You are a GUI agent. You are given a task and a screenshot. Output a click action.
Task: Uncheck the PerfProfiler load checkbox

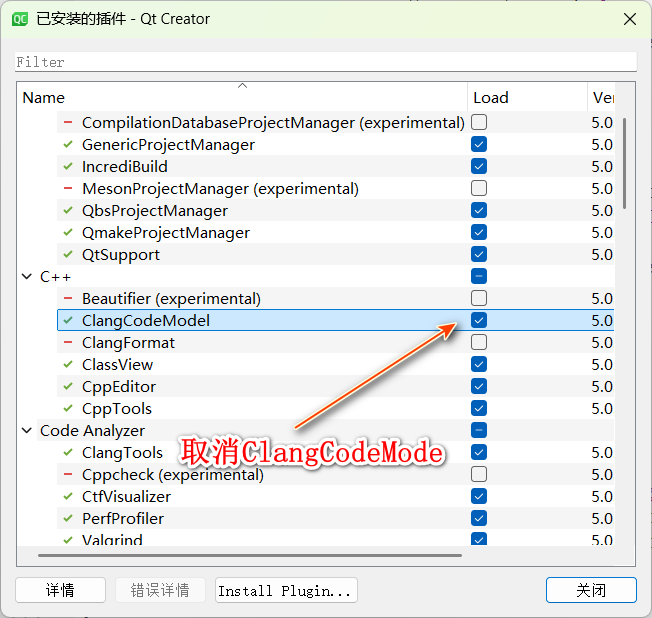tap(479, 518)
